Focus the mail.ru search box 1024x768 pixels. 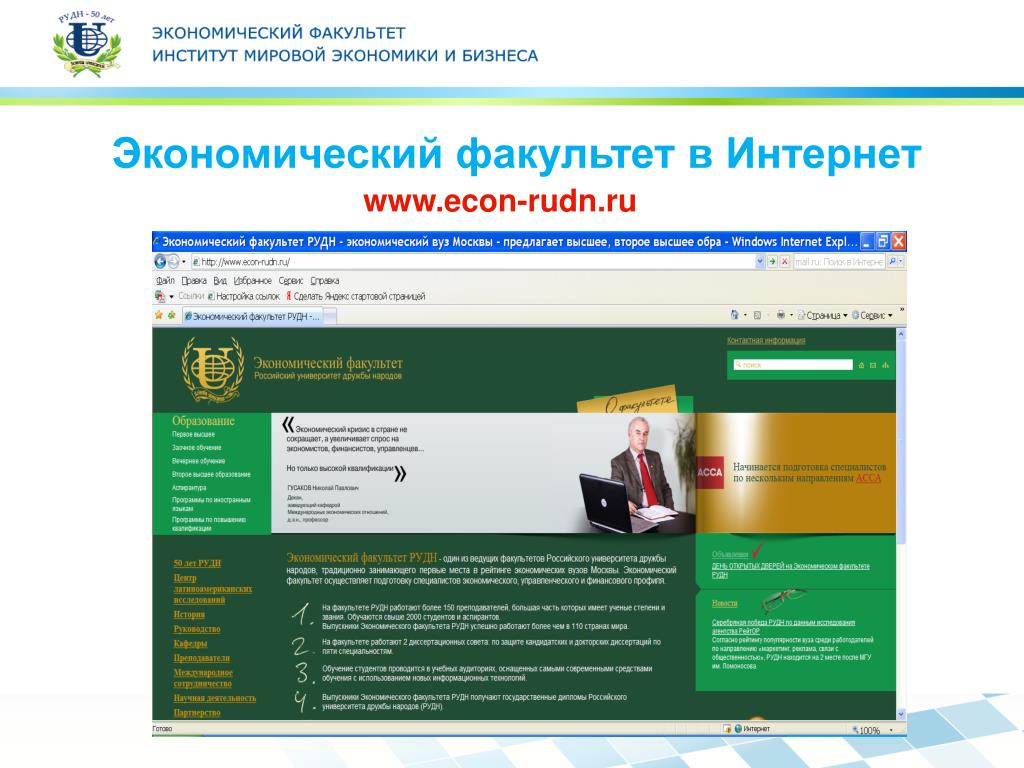(839, 262)
